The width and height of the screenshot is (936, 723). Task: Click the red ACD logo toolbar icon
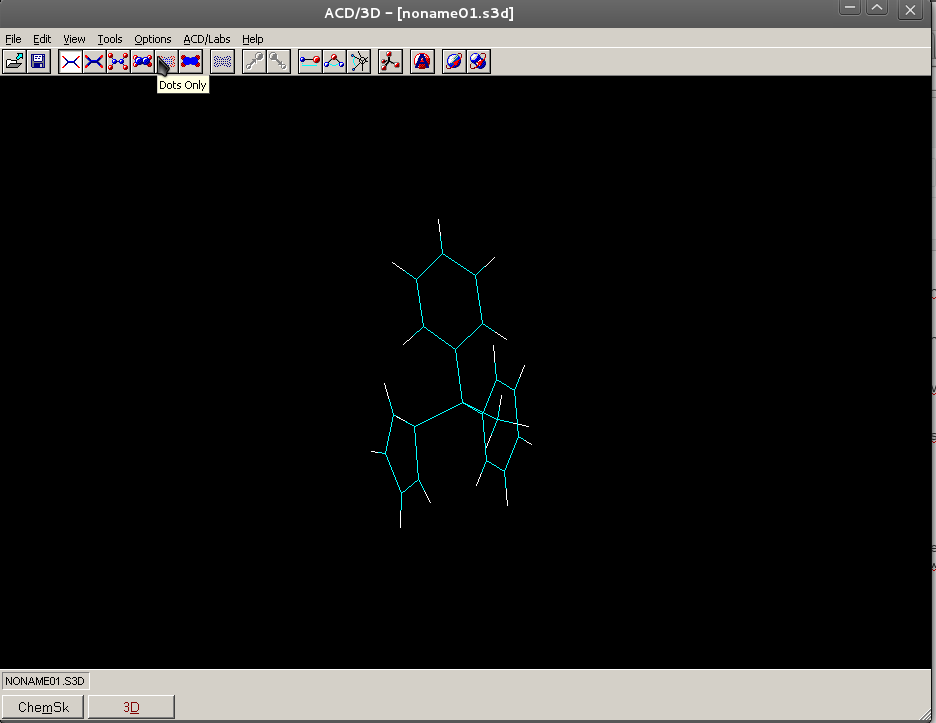tap(421, 61)
